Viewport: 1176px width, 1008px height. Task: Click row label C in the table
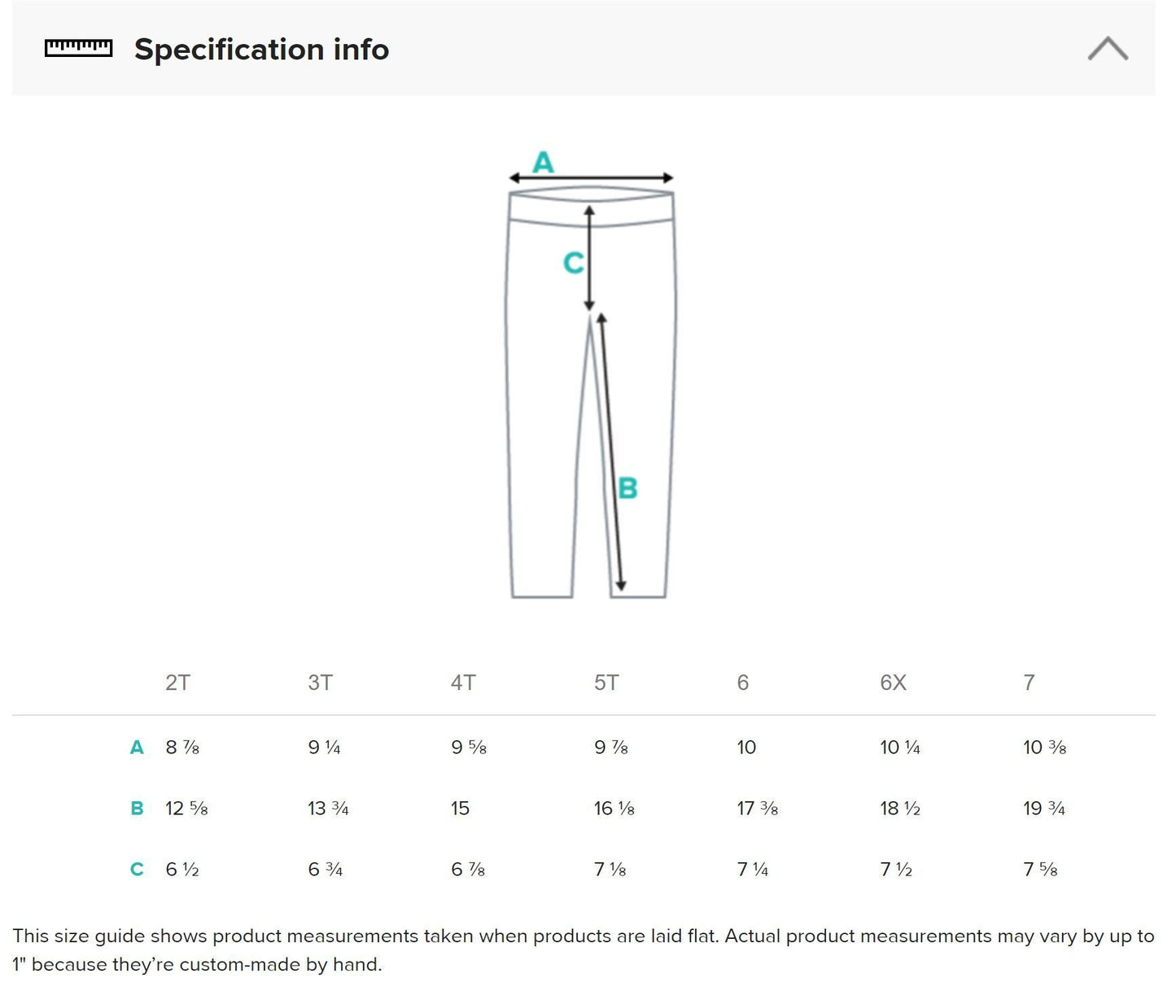137,870
